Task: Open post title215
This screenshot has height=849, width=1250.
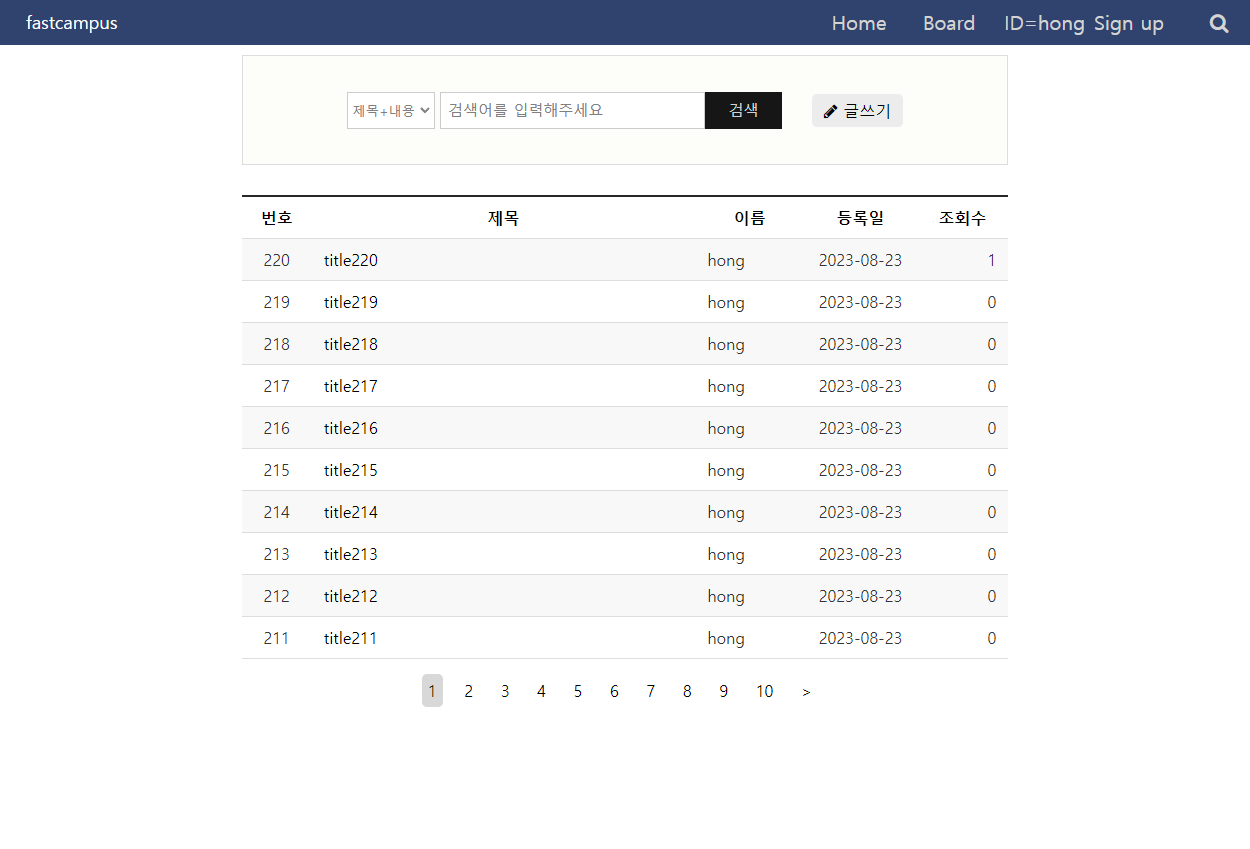Action: [x=351, y=470]
